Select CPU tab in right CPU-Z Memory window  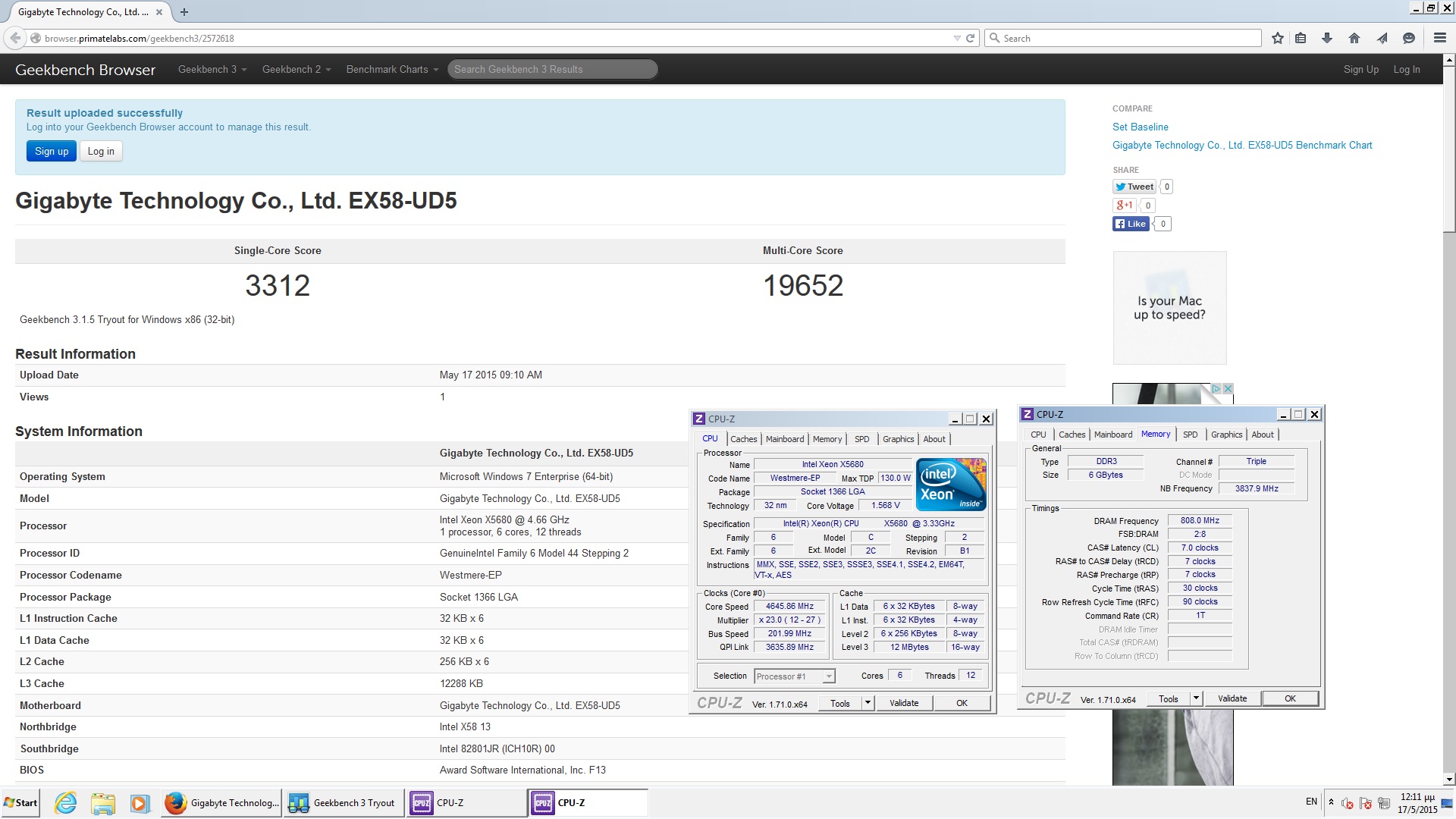click(x=1038, y=435)
